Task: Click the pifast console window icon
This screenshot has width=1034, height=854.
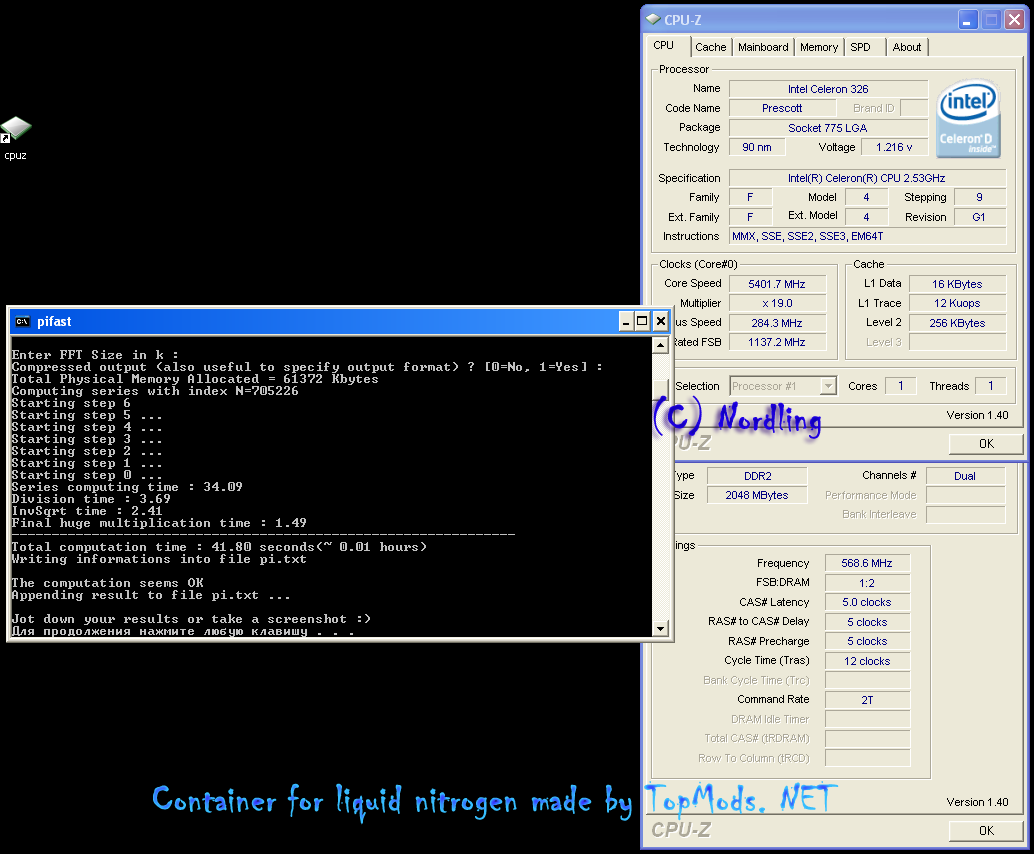Action: point(23,321)
